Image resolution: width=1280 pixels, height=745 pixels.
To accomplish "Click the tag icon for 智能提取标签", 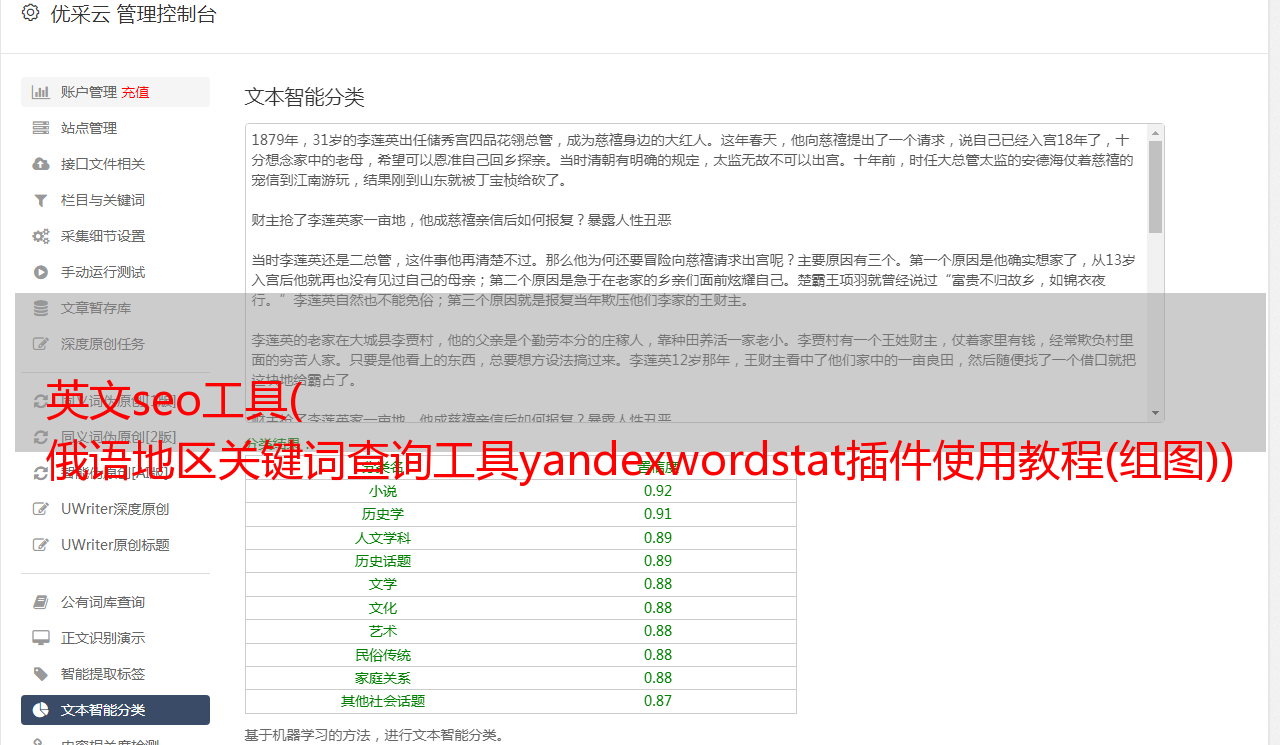I will click(x=41, y=674).
